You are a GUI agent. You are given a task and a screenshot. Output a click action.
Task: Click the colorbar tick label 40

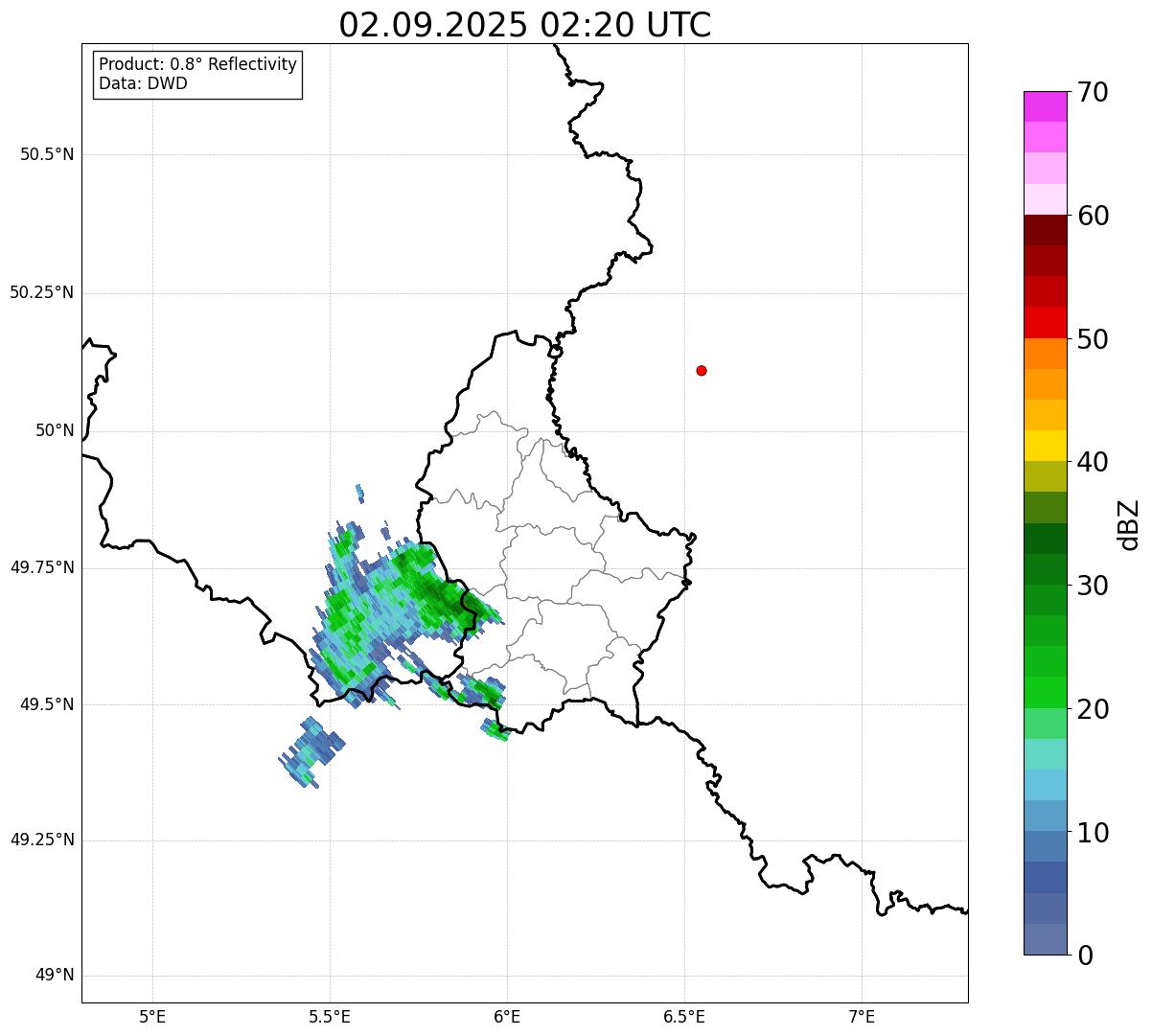coord(1093,462)
